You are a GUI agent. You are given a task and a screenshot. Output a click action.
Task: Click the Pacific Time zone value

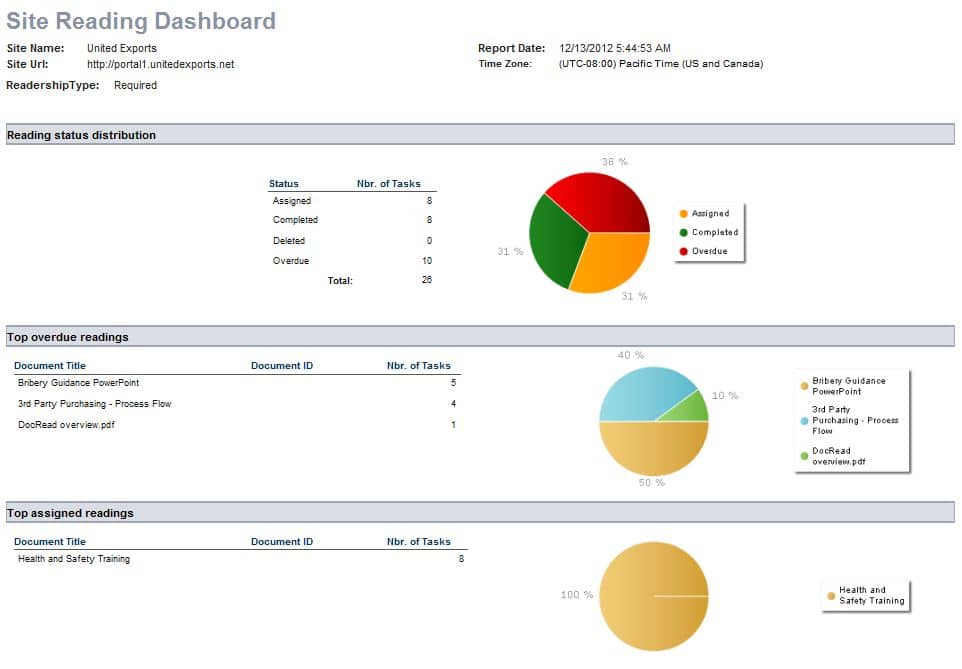pyautogui.click(x=661, y=64)
